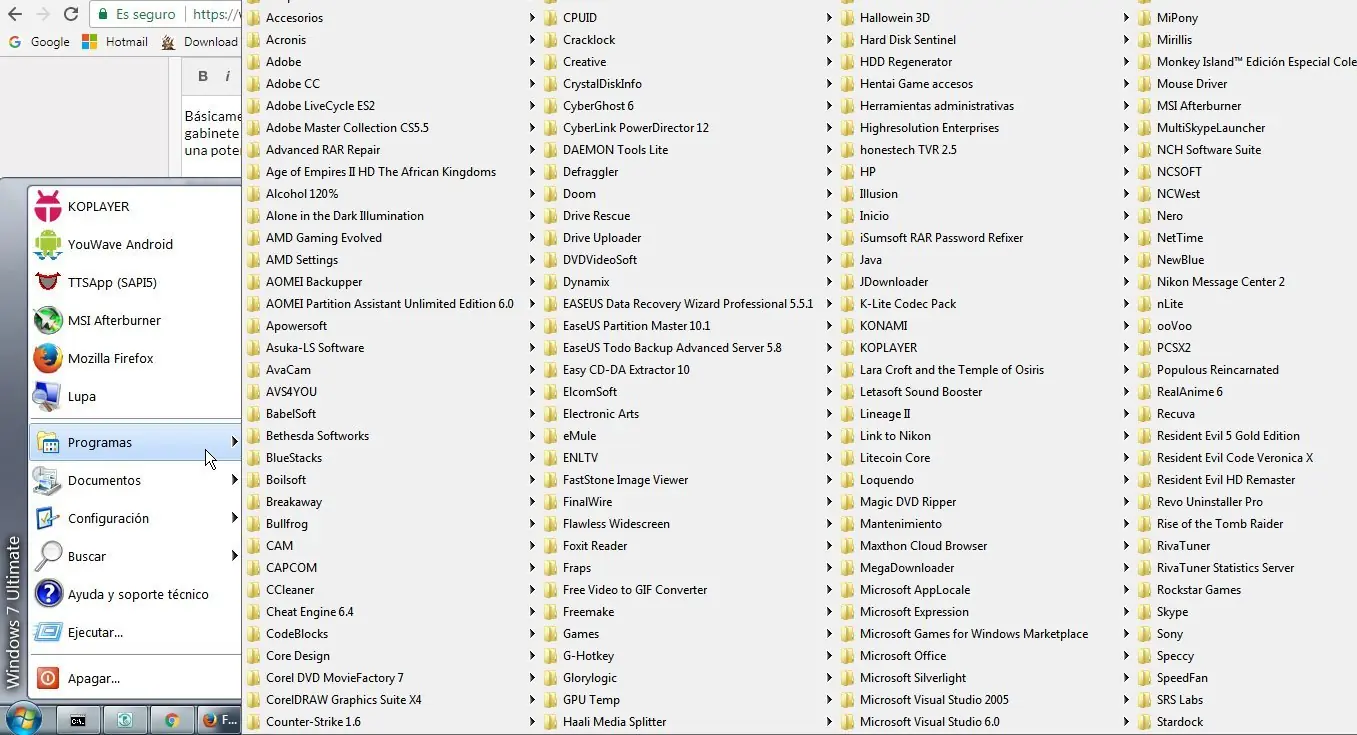Open the Lupa magnifier tool

click(135, 396)
